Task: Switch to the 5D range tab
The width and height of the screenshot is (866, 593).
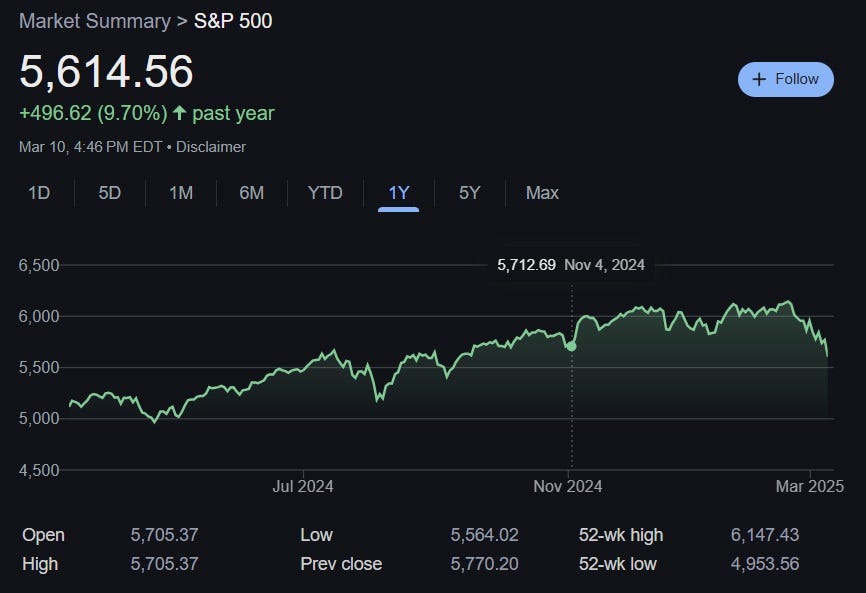Action: pyautogui.click(x=109, y=193)
